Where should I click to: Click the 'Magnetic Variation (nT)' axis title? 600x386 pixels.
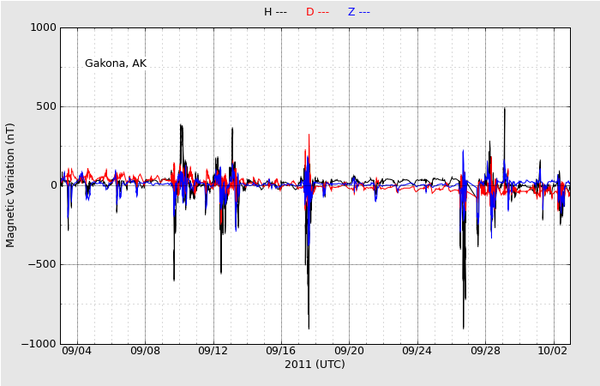(10, 185)
